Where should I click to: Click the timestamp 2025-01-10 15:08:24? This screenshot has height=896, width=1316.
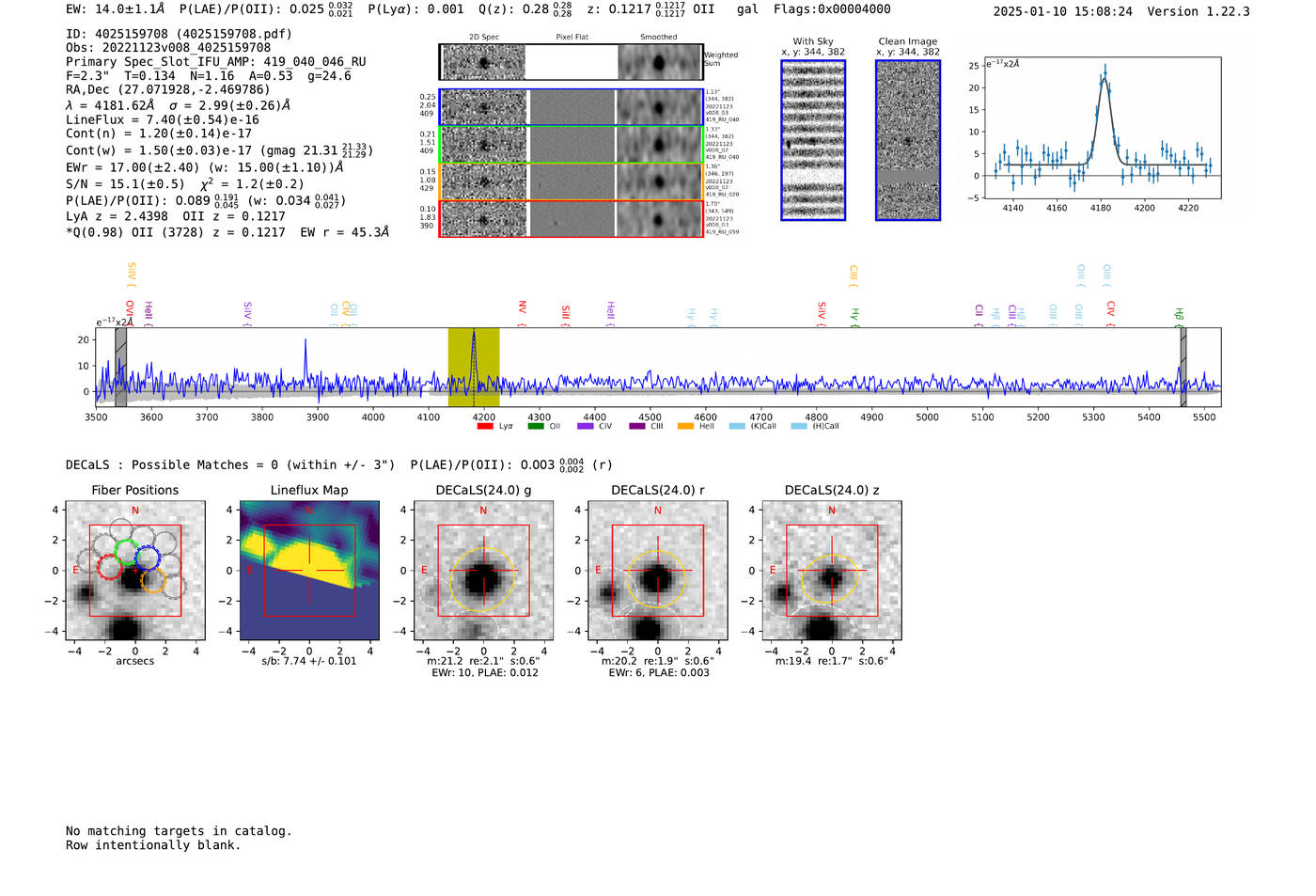pos(1063,11)
